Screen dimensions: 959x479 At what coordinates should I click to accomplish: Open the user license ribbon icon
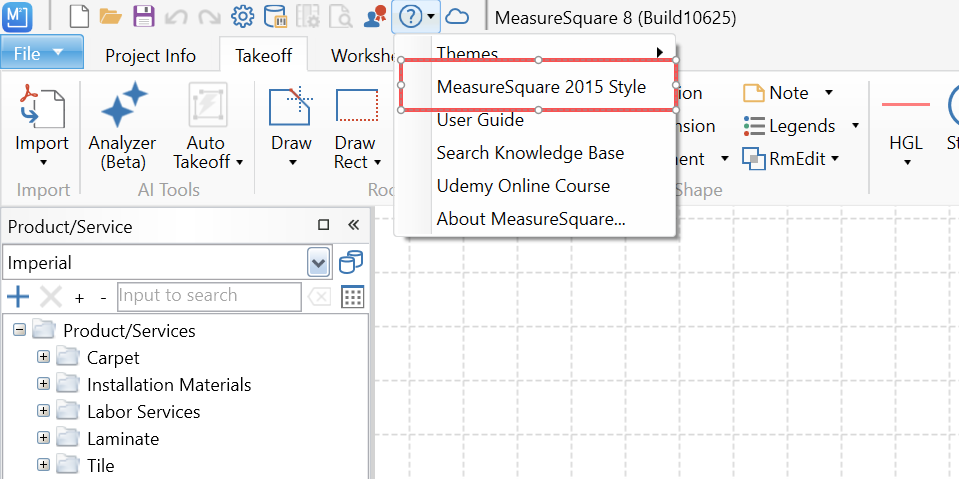tap(374, 17)
